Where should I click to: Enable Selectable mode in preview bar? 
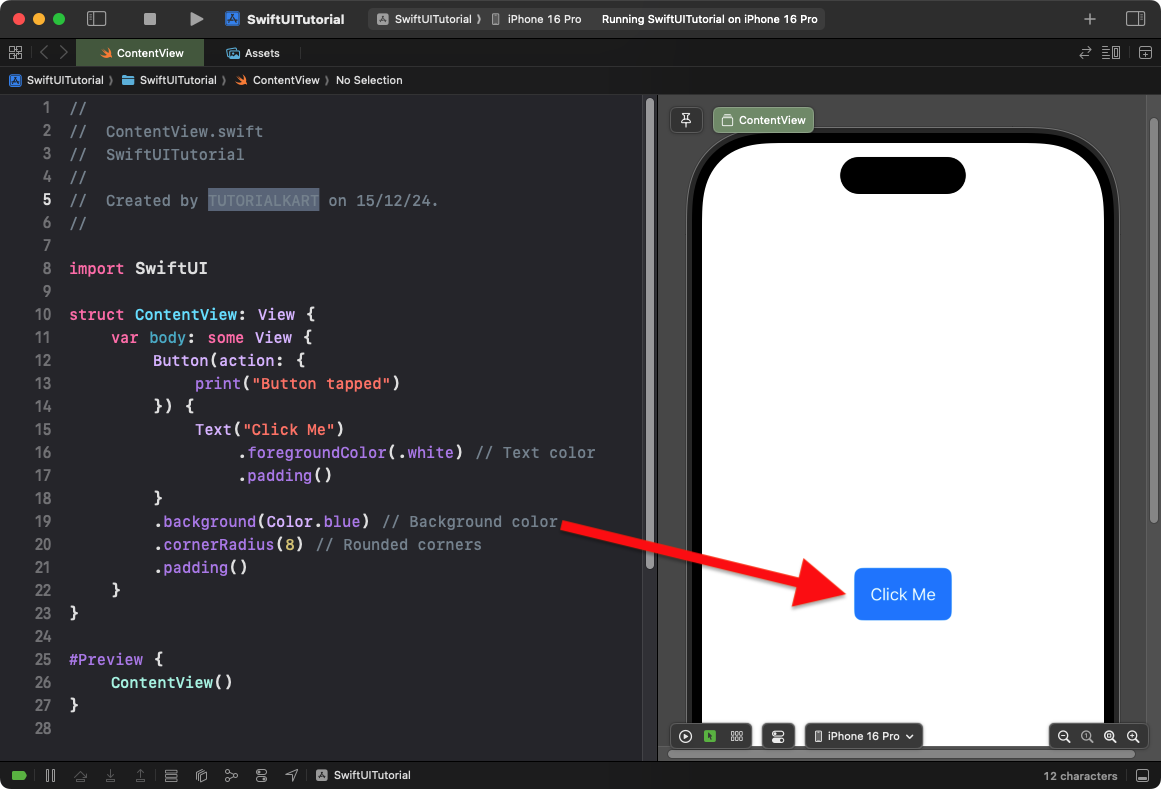[710, 735]
